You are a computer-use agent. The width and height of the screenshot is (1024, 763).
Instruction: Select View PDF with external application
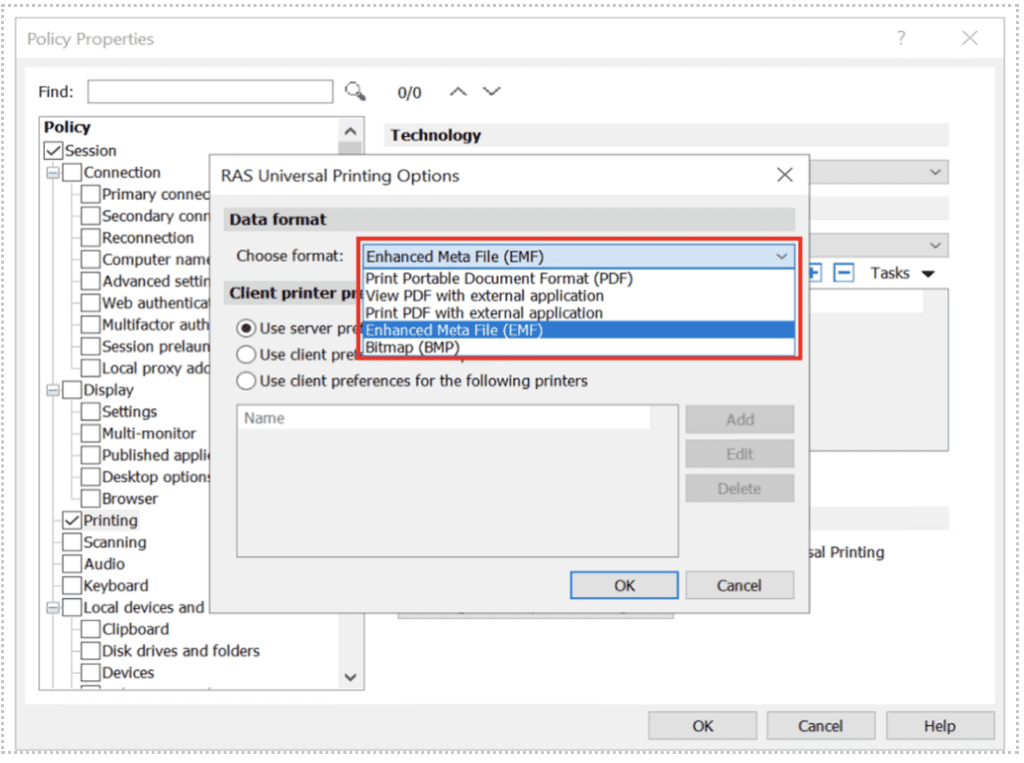coord(484,296)
